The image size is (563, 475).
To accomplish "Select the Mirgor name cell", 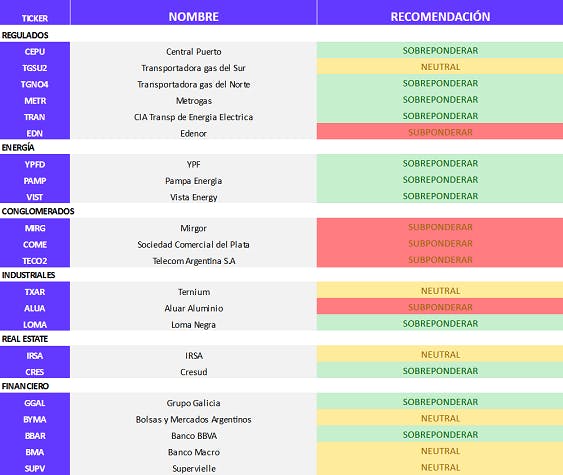I will pyautogui.click(x=194, y=228).
